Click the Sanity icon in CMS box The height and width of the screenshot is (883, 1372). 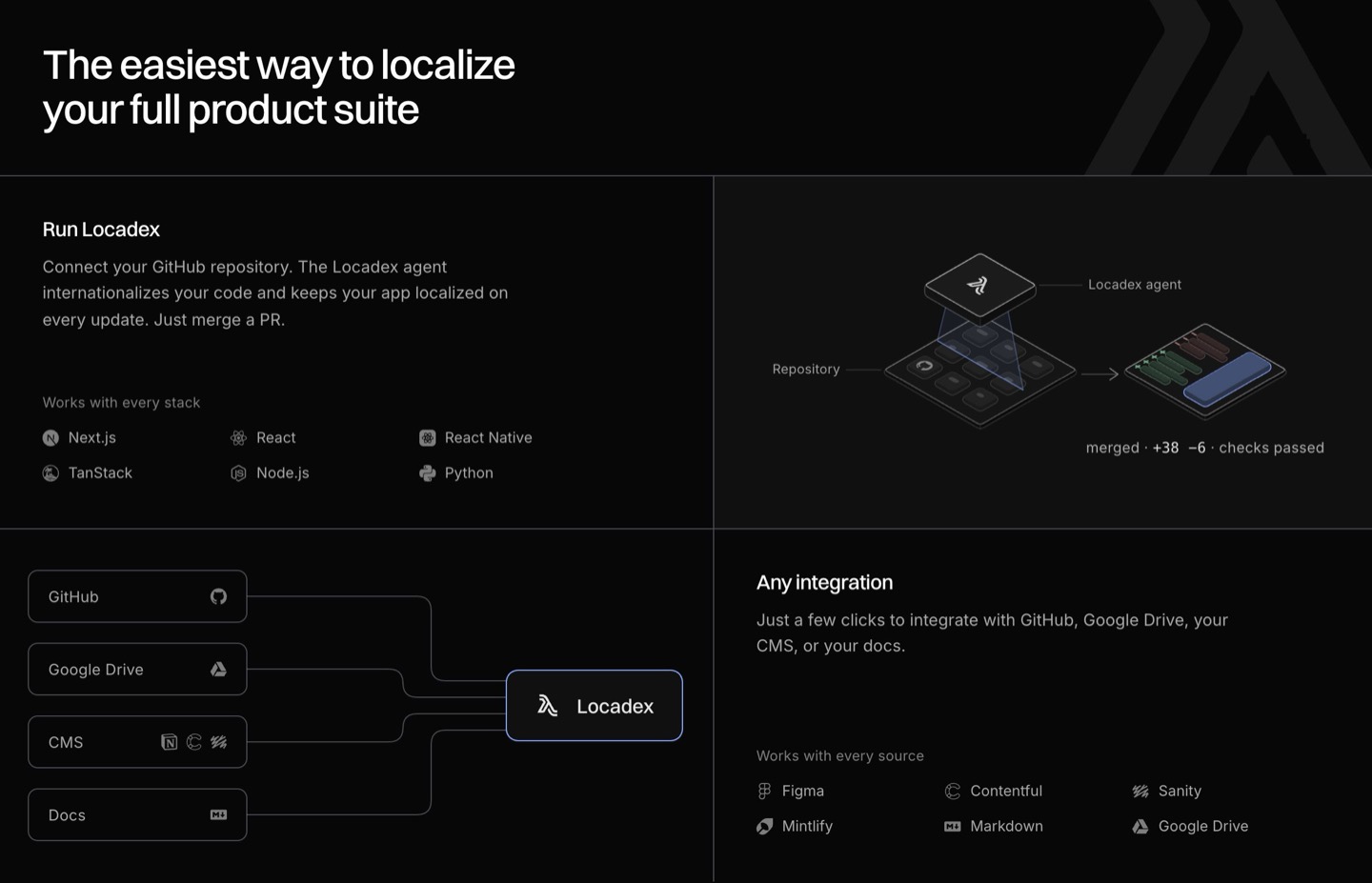coord(218,742)
